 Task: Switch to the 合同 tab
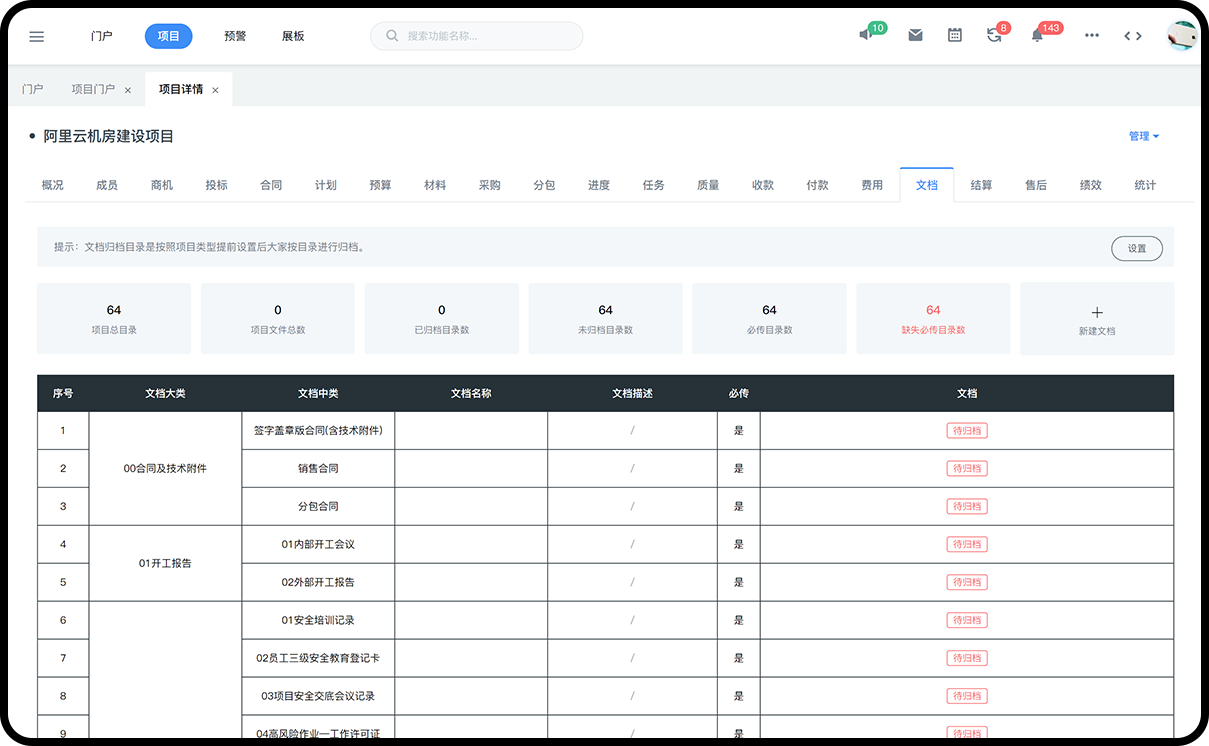271,185
